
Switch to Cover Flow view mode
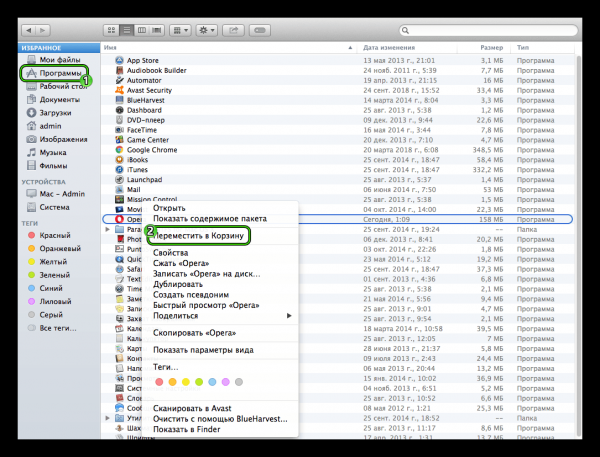click(157, 30)
